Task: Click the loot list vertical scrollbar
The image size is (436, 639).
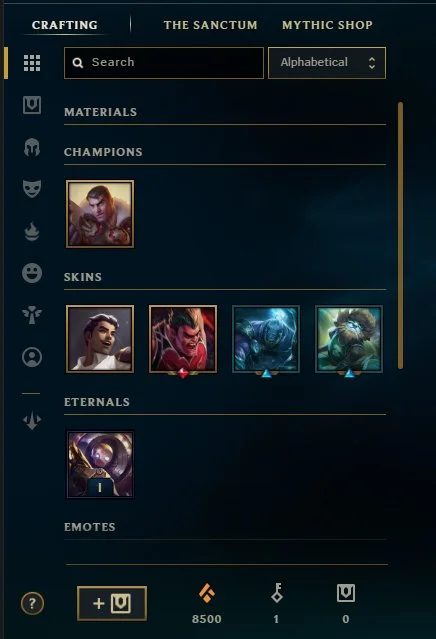Action: click(x=401, y=236)
